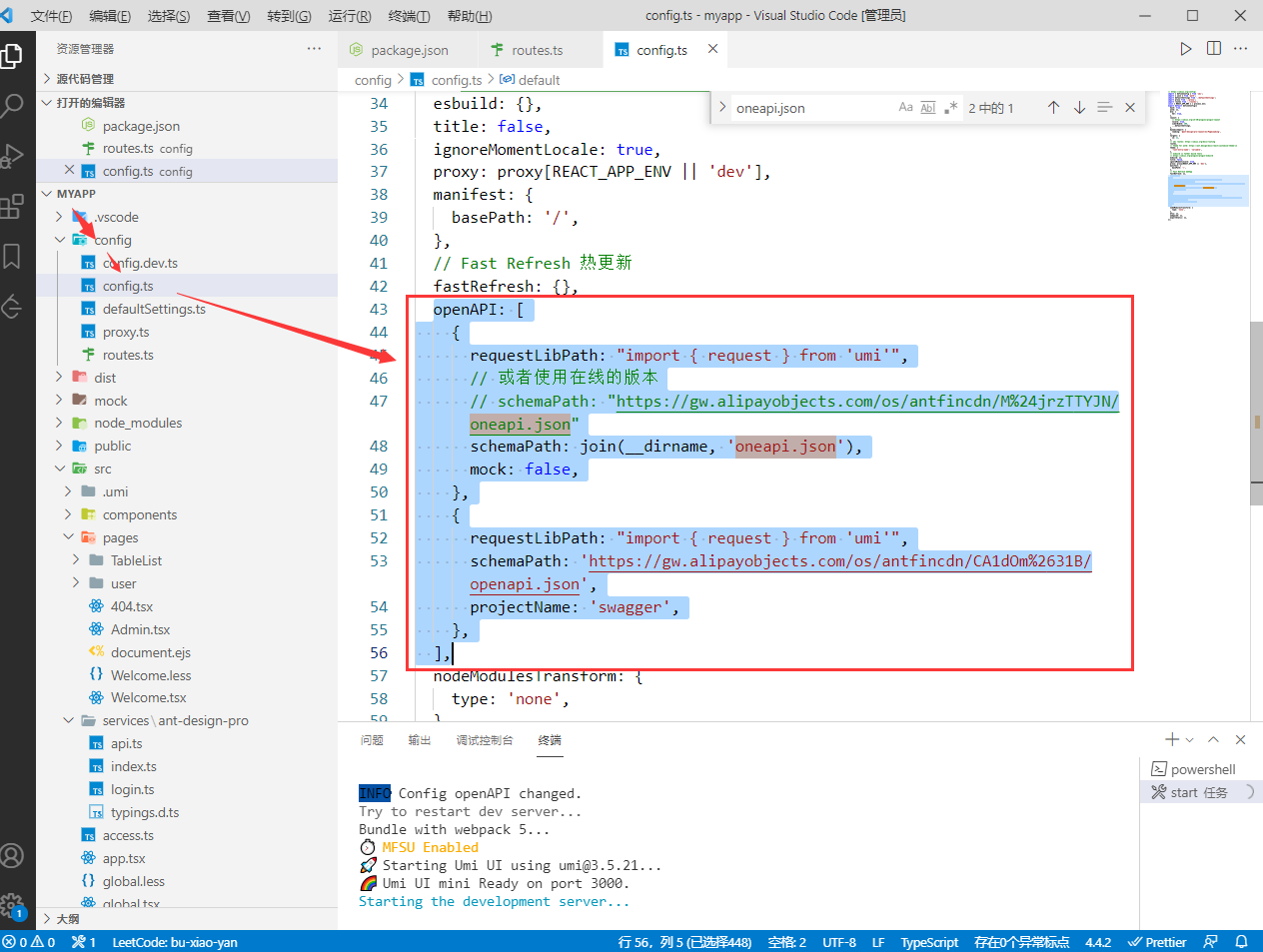
Task: Open notifications bell in status bar
Action: click(1241, 942)
